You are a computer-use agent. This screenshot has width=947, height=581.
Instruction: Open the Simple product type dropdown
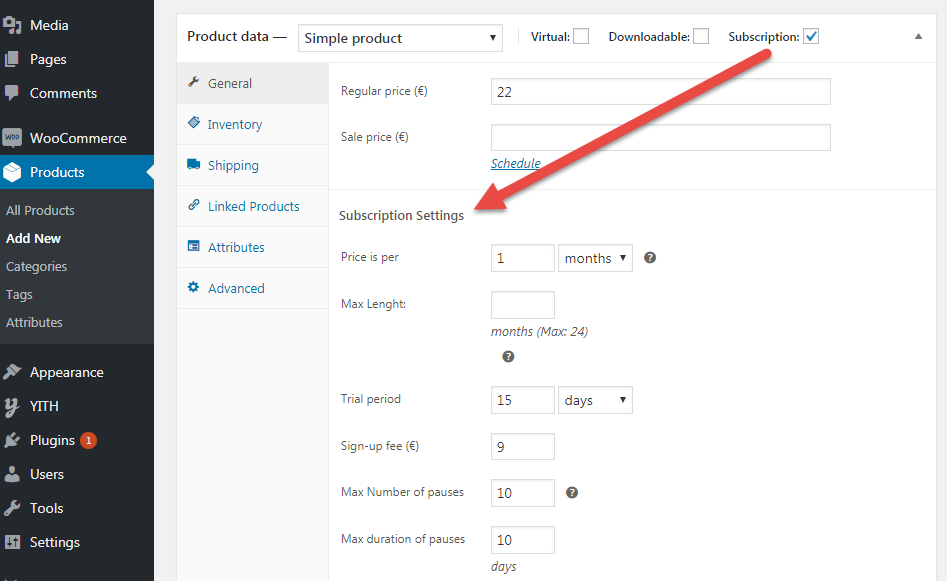tap(400, 38)
